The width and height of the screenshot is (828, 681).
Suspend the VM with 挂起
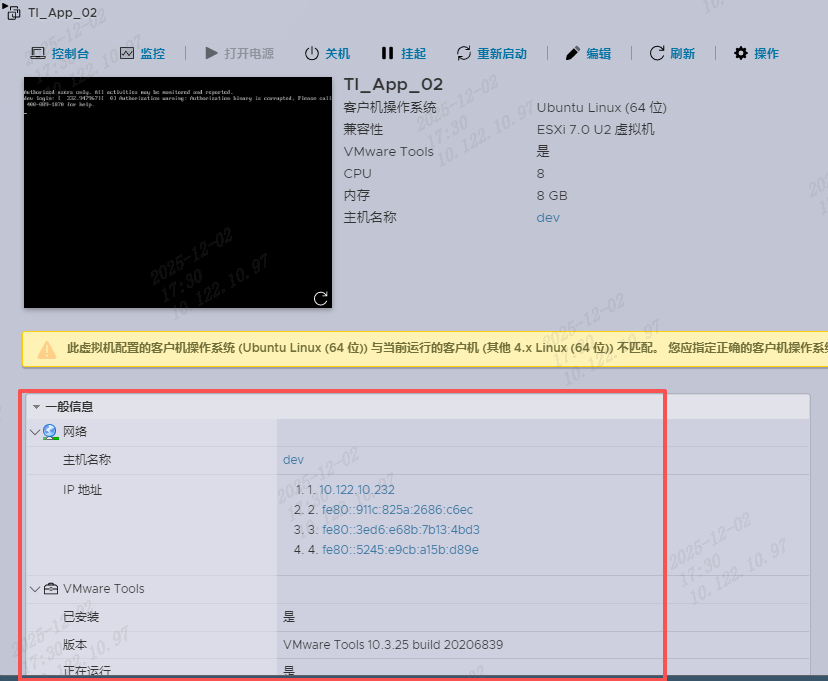click(403, 53)
